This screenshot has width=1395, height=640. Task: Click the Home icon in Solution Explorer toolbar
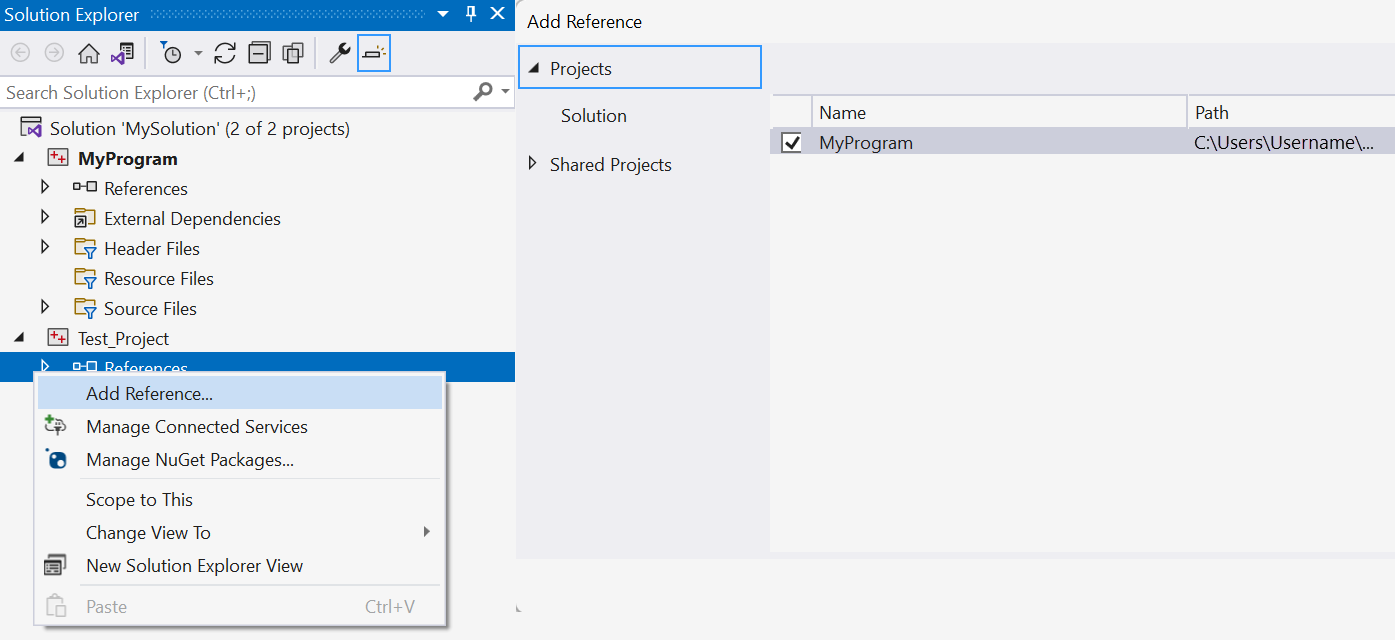[88, 52]
